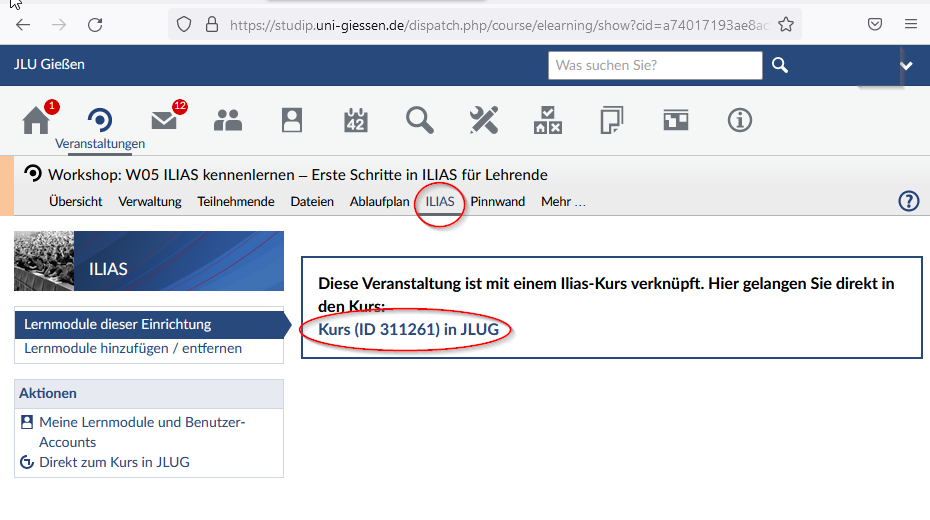The width and height of the screenshot is (930, 520).
Task: Open the Stud.IP home start page icon
Action: [x=36, y=121]
